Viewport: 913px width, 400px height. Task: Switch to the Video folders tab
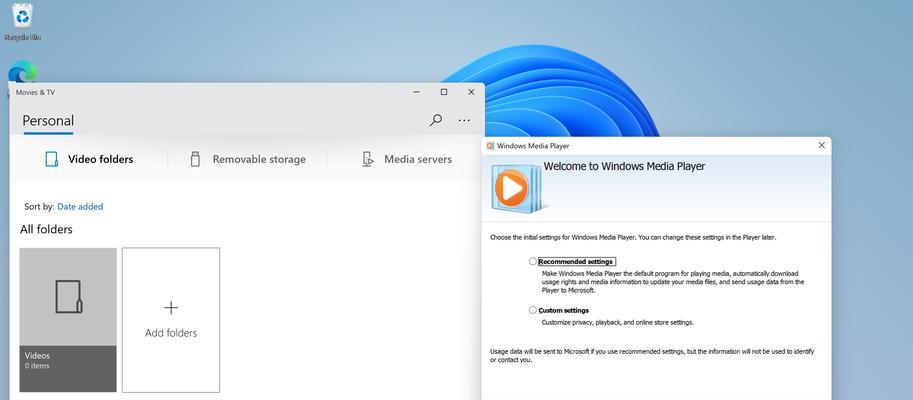(89, 159)
